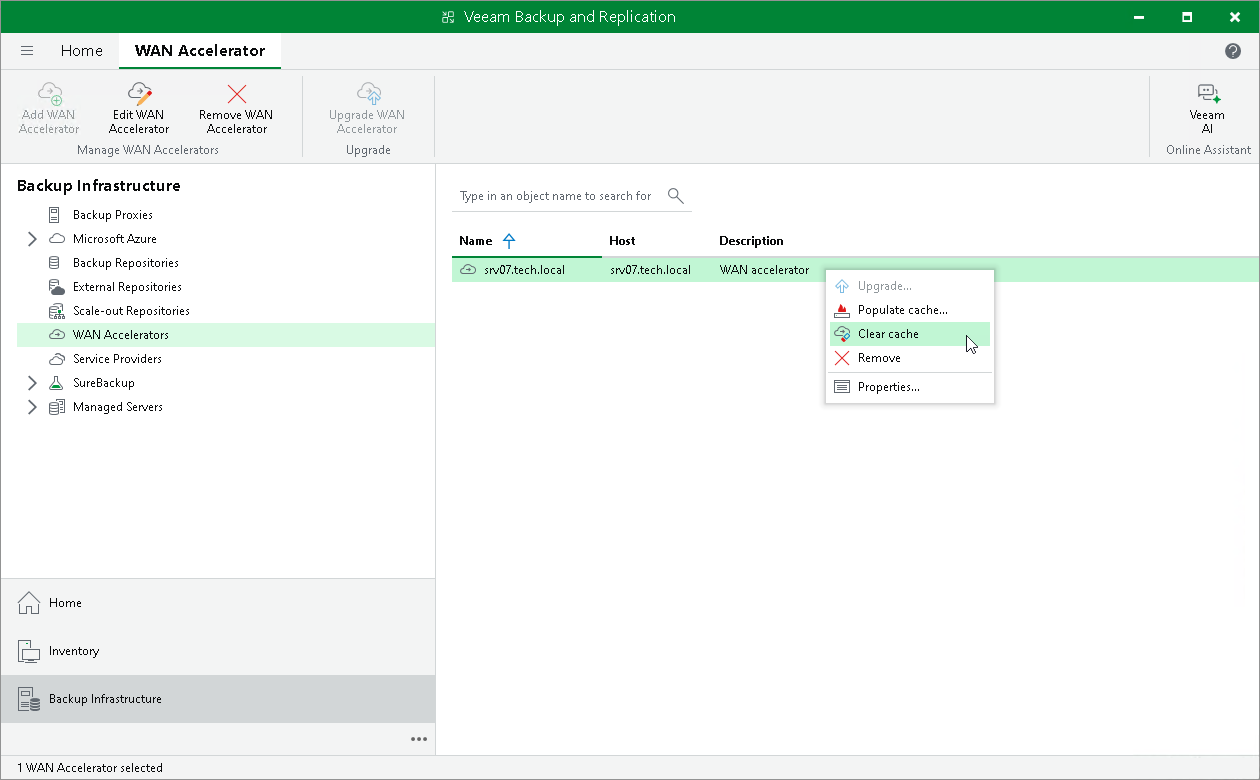Click the WAN Accelerators cloud icon in tree

[57, 335]
